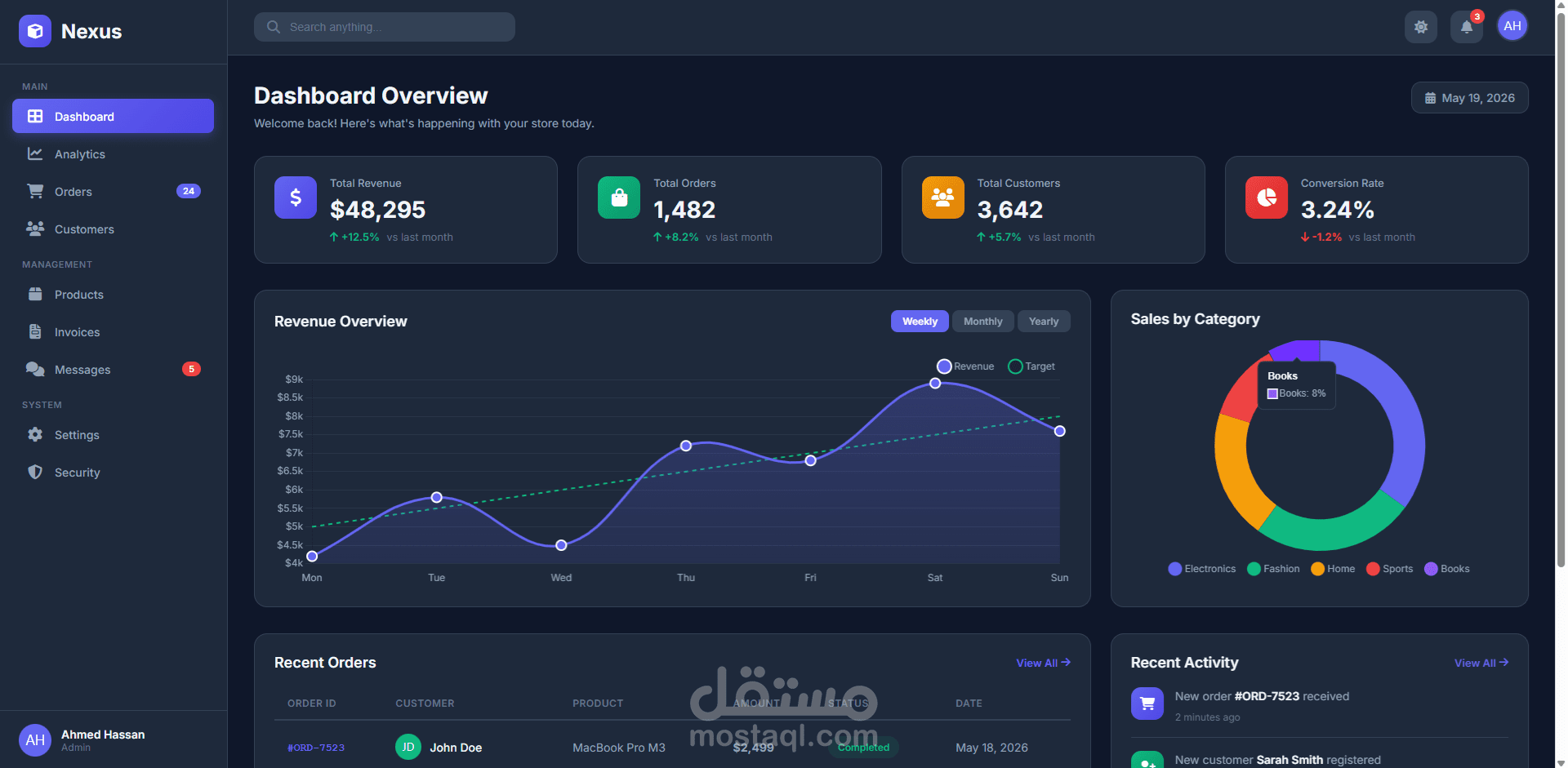This screenshot has width=1568, height=768.
Task: Click the MacBook Pro M3 product cell
Action: point(619,748)
